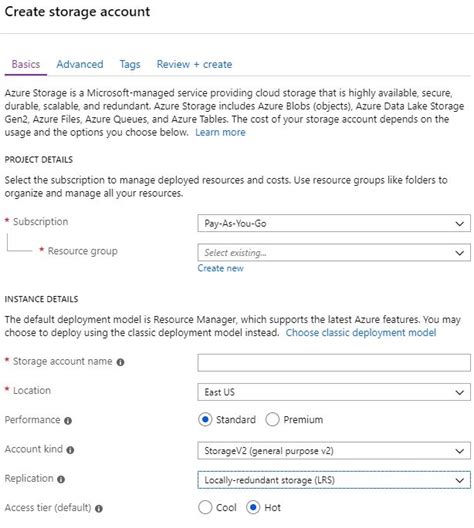Expand the Replication dropdown

click(x=334, y=480)
